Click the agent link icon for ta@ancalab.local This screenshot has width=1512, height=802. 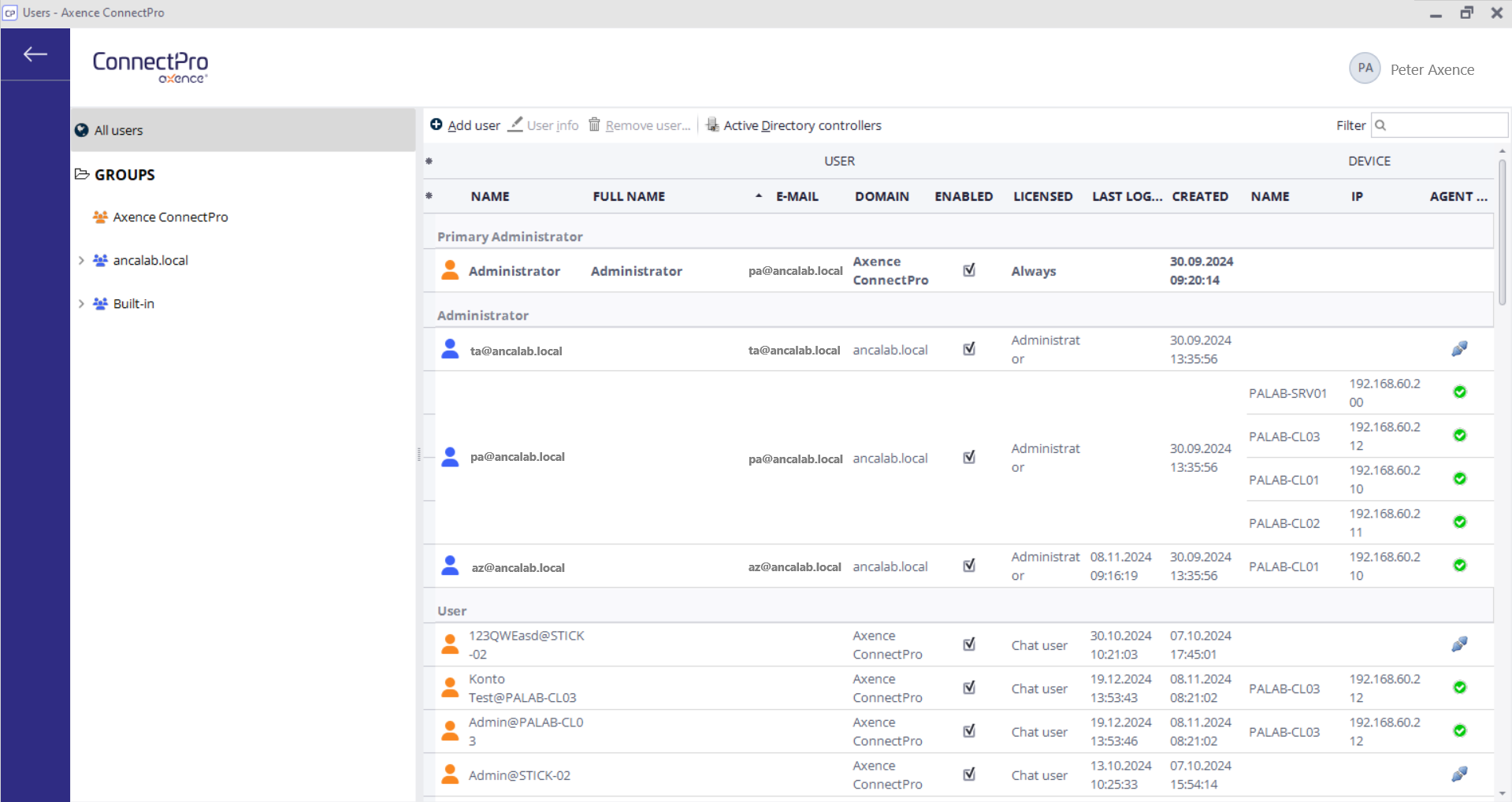point(1459,349)
